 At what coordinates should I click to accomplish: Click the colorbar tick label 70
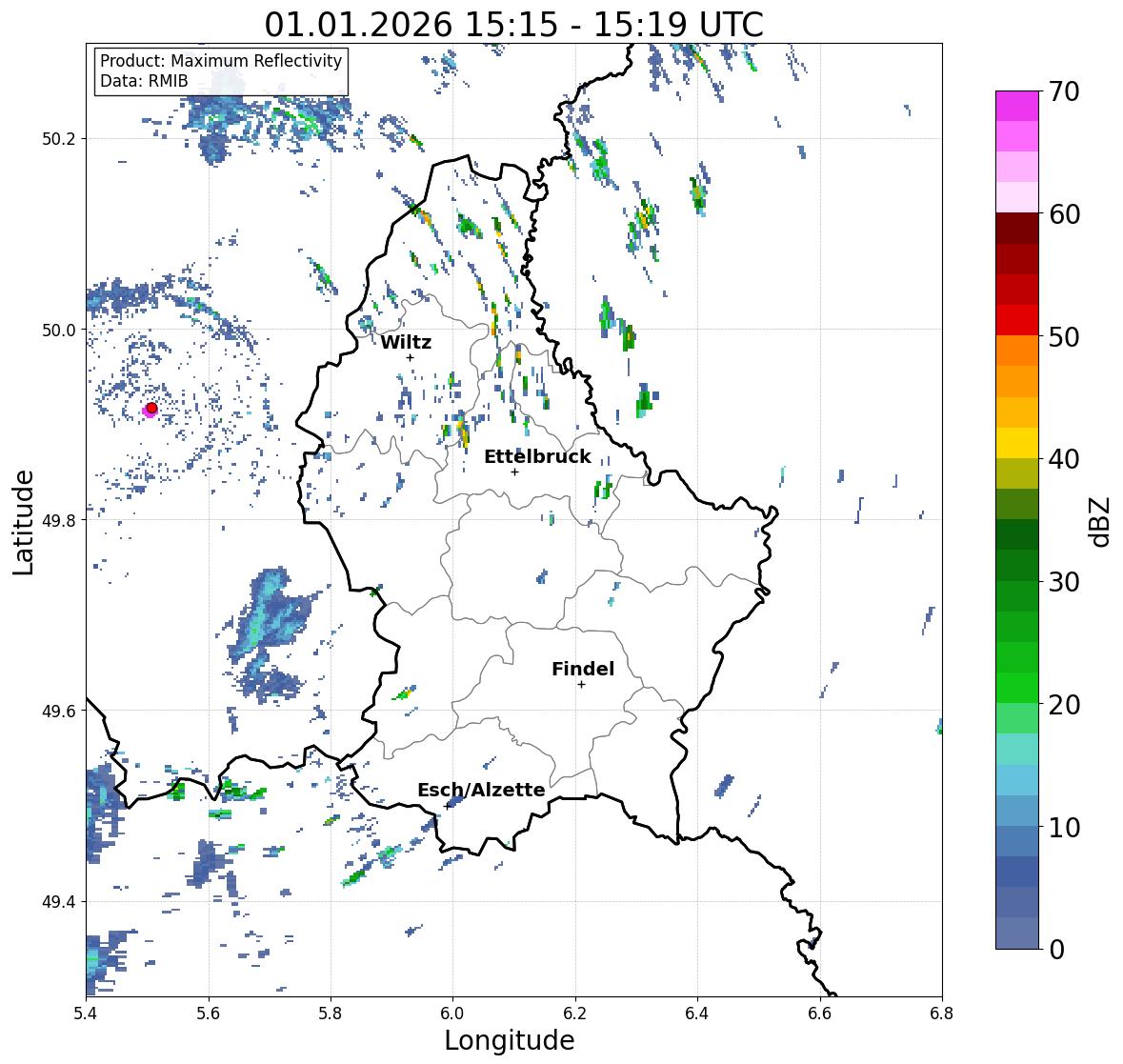point(1064,91)
